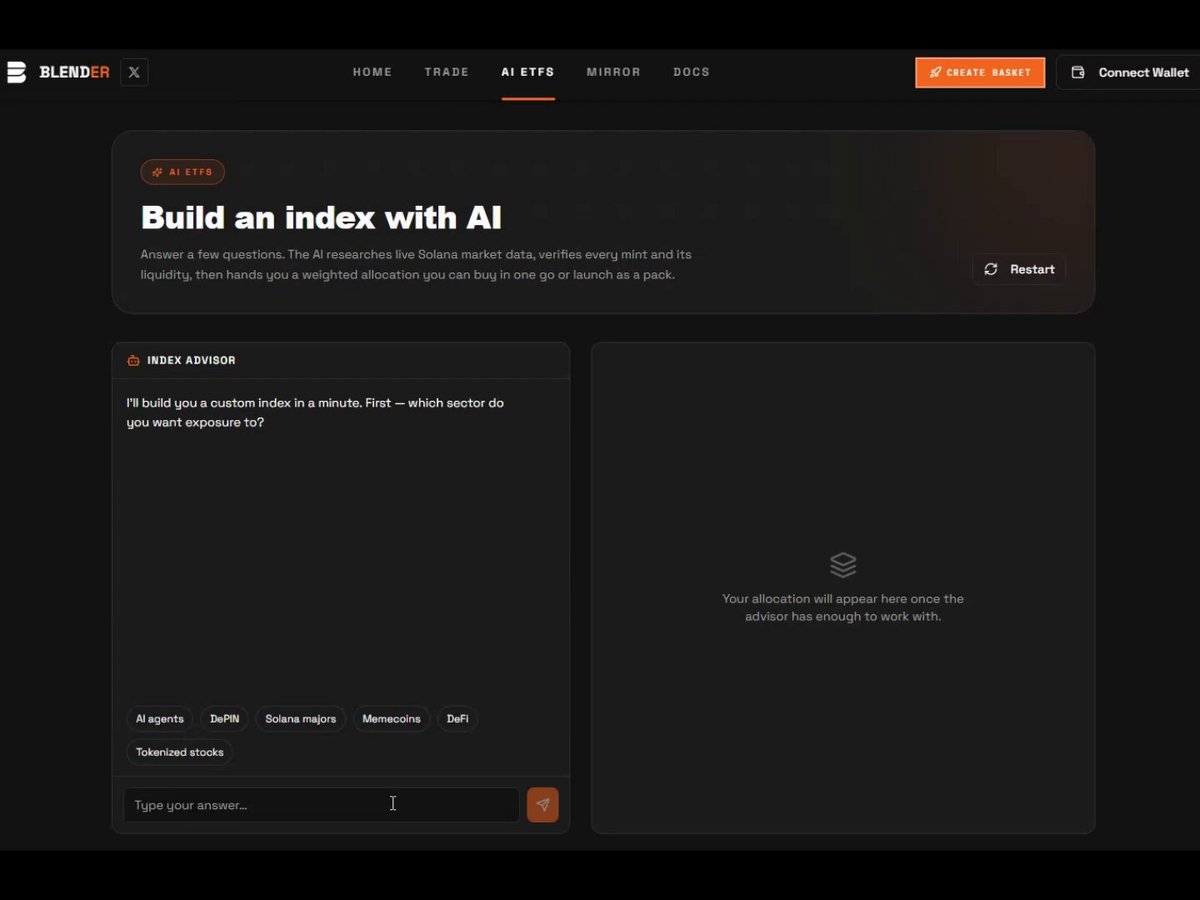Select the AI ETFs tab
The image size is (1200, 900).
528,72
